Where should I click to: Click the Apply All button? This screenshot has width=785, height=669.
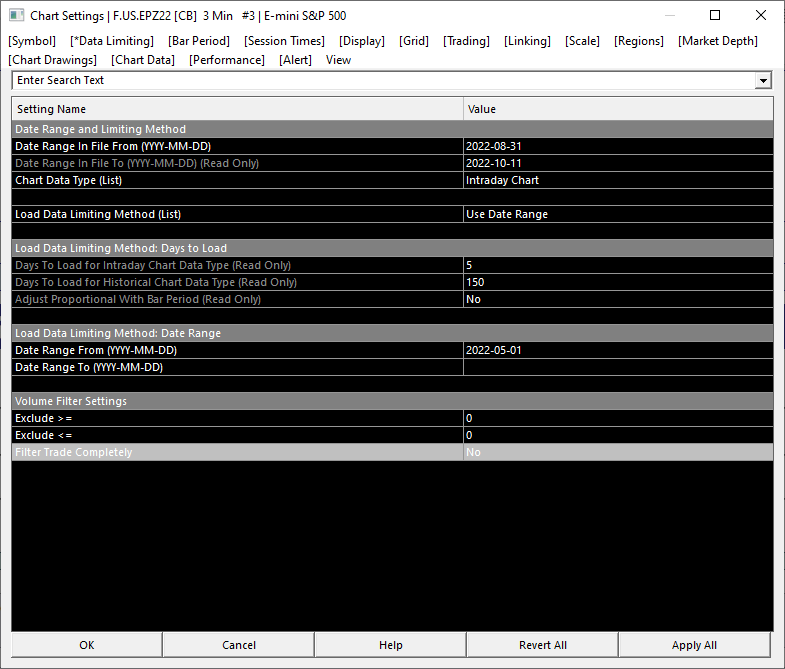694,645
